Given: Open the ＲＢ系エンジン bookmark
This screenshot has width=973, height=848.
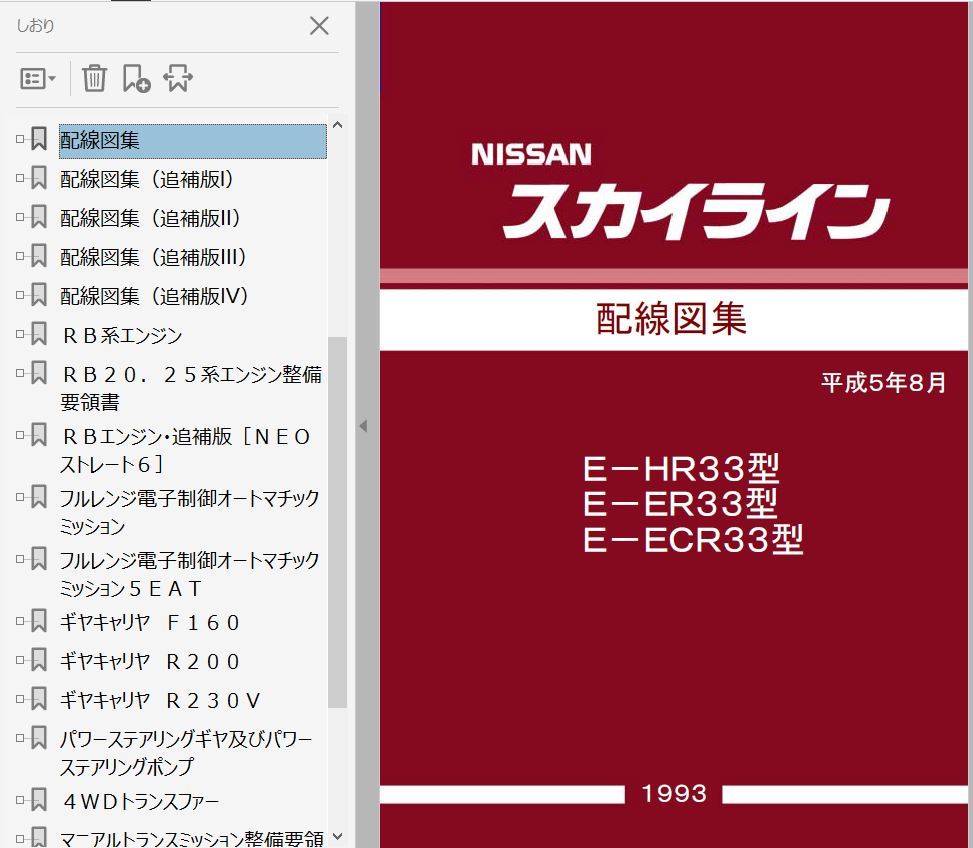Looking at the screenshot, I should pyautogui.click(x=121, y=336).
